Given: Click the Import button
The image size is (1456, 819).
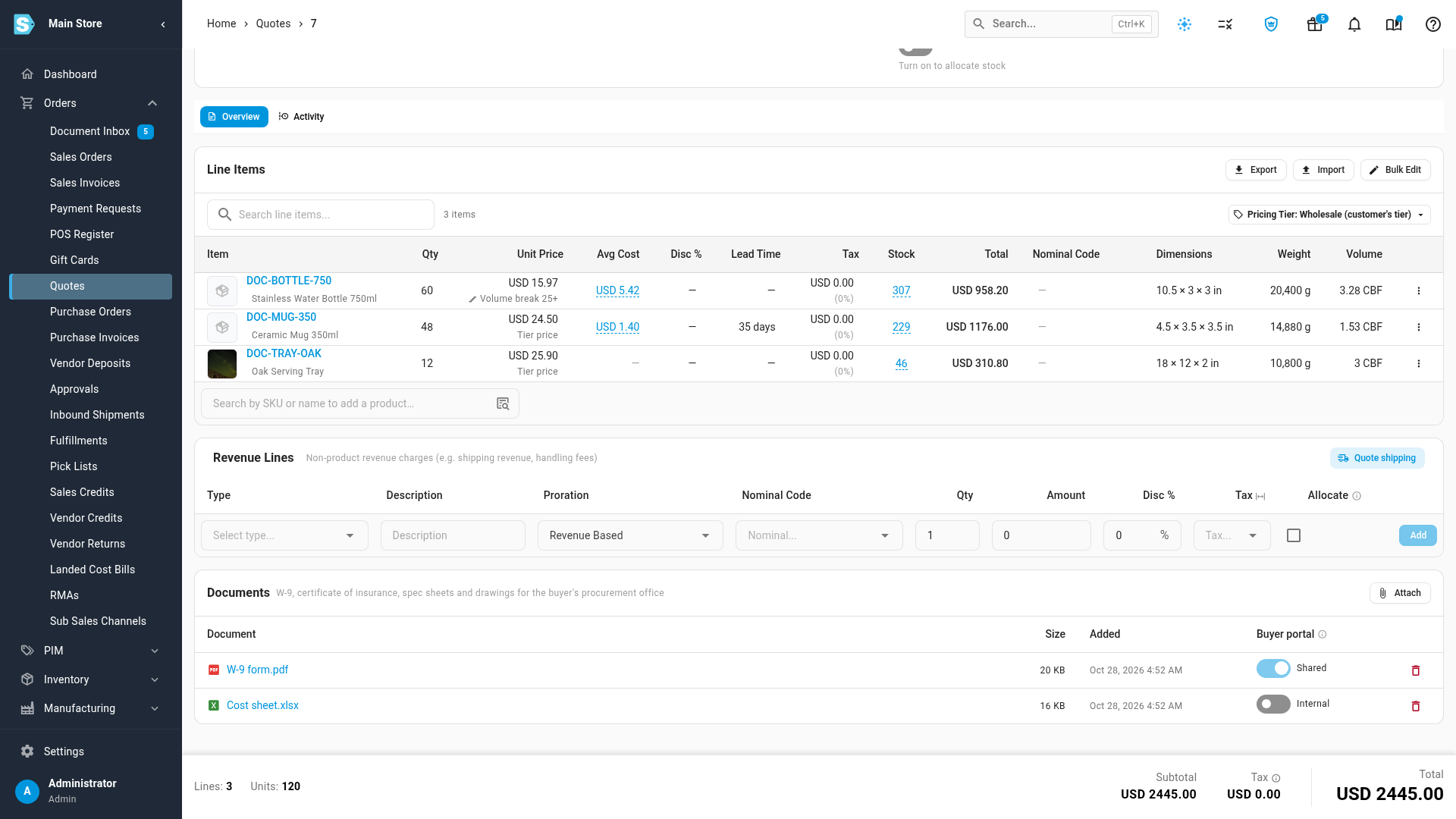Looking at the screenshot, I should pos(1323,170).
